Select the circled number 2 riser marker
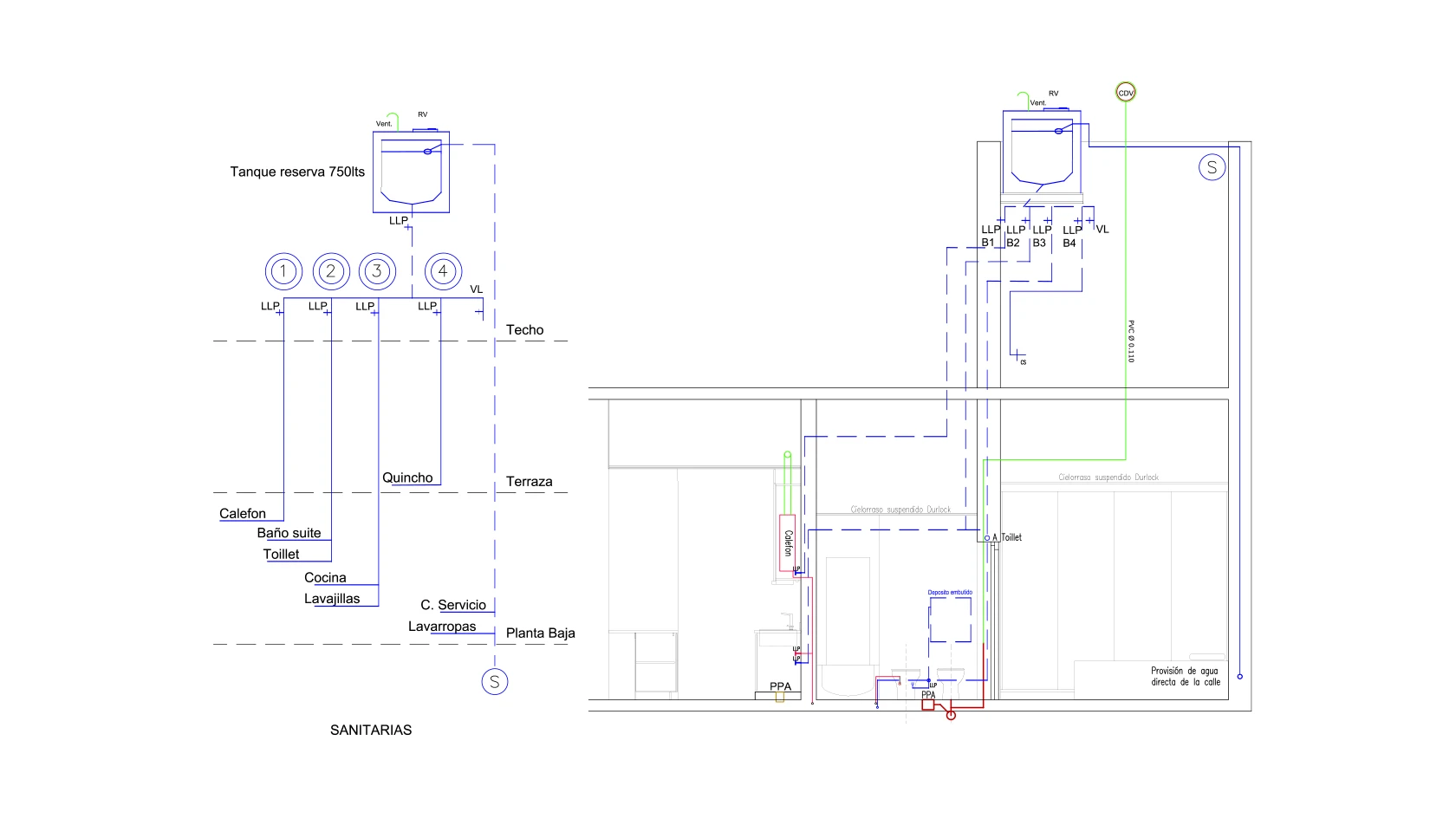 tap(330, 271)
